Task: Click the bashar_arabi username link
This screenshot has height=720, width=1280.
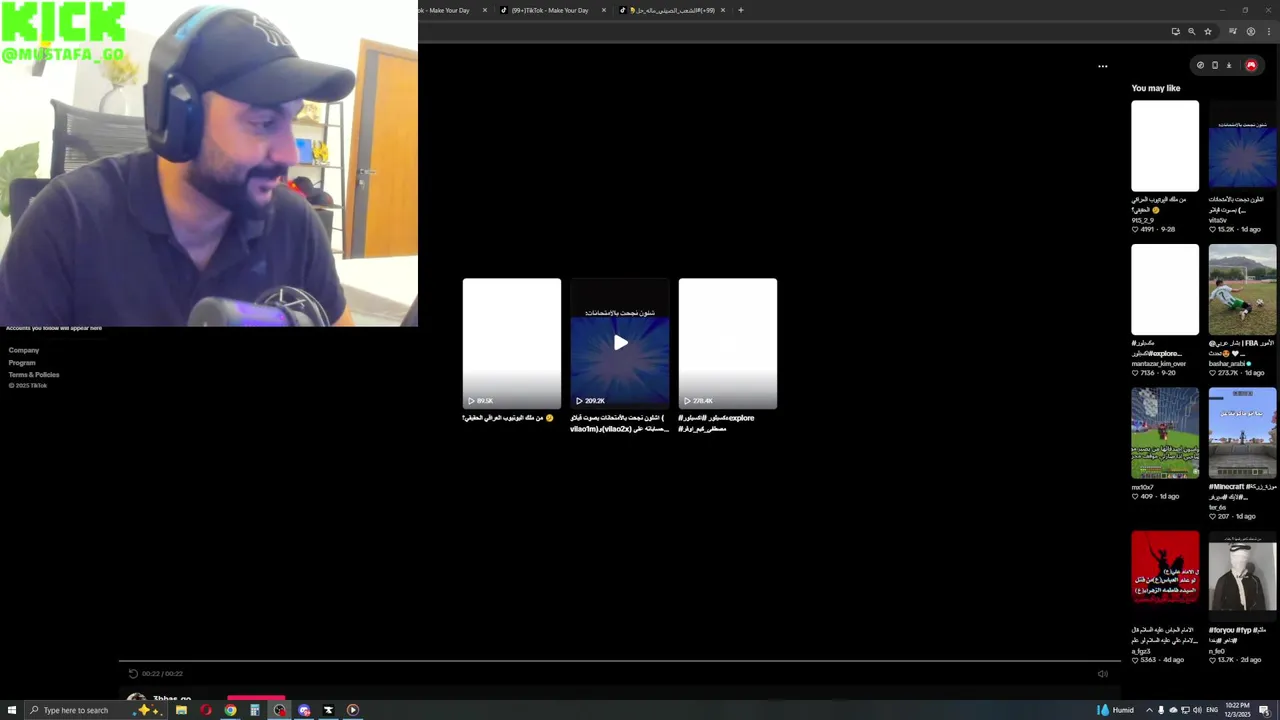Action: coord(1227,364)
